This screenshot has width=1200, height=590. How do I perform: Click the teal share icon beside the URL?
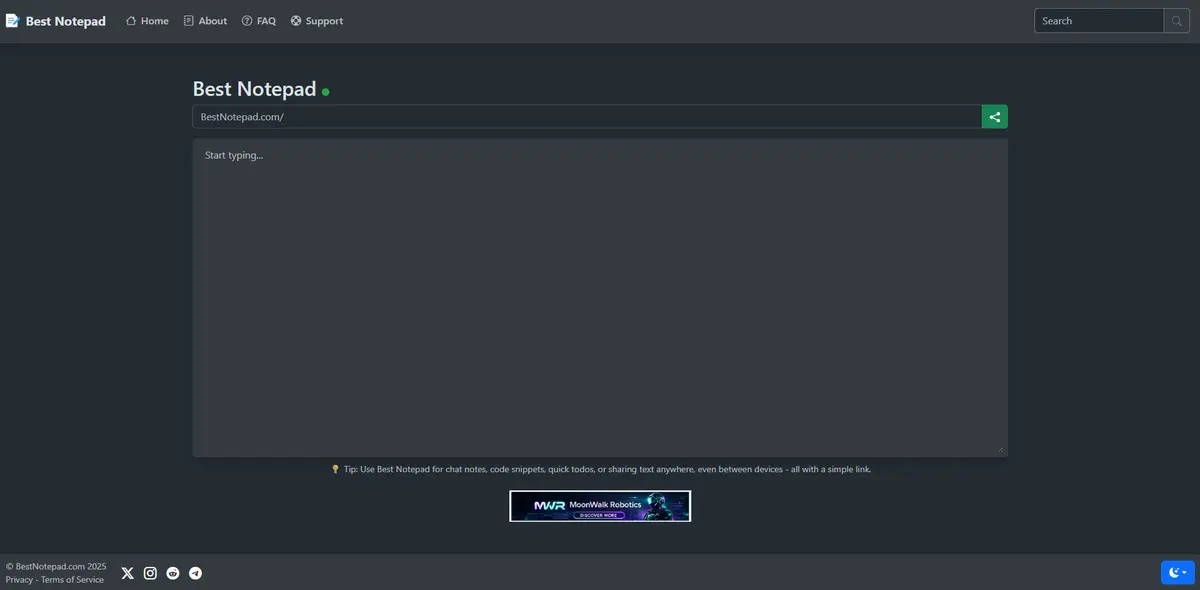tap(993, 115)
